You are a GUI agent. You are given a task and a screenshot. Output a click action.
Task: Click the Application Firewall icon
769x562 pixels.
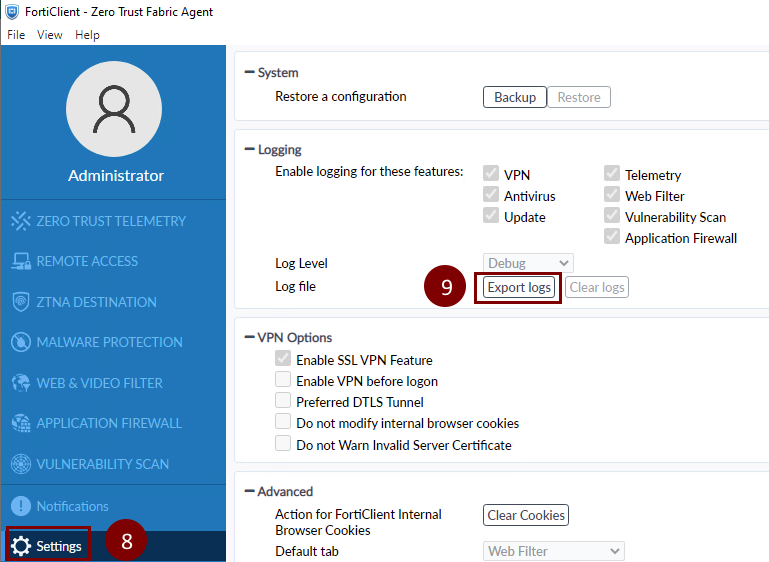click(x=21, y=423)
